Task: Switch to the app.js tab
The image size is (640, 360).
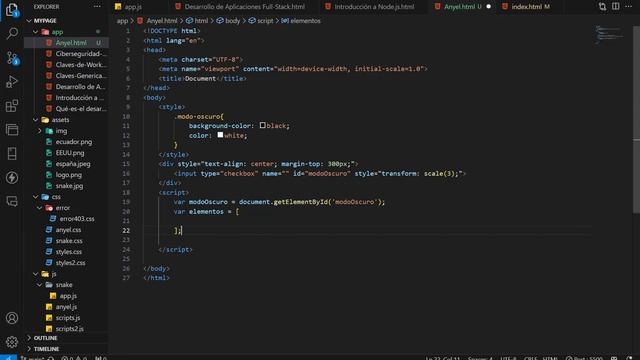Action: (x=133, y=7)
